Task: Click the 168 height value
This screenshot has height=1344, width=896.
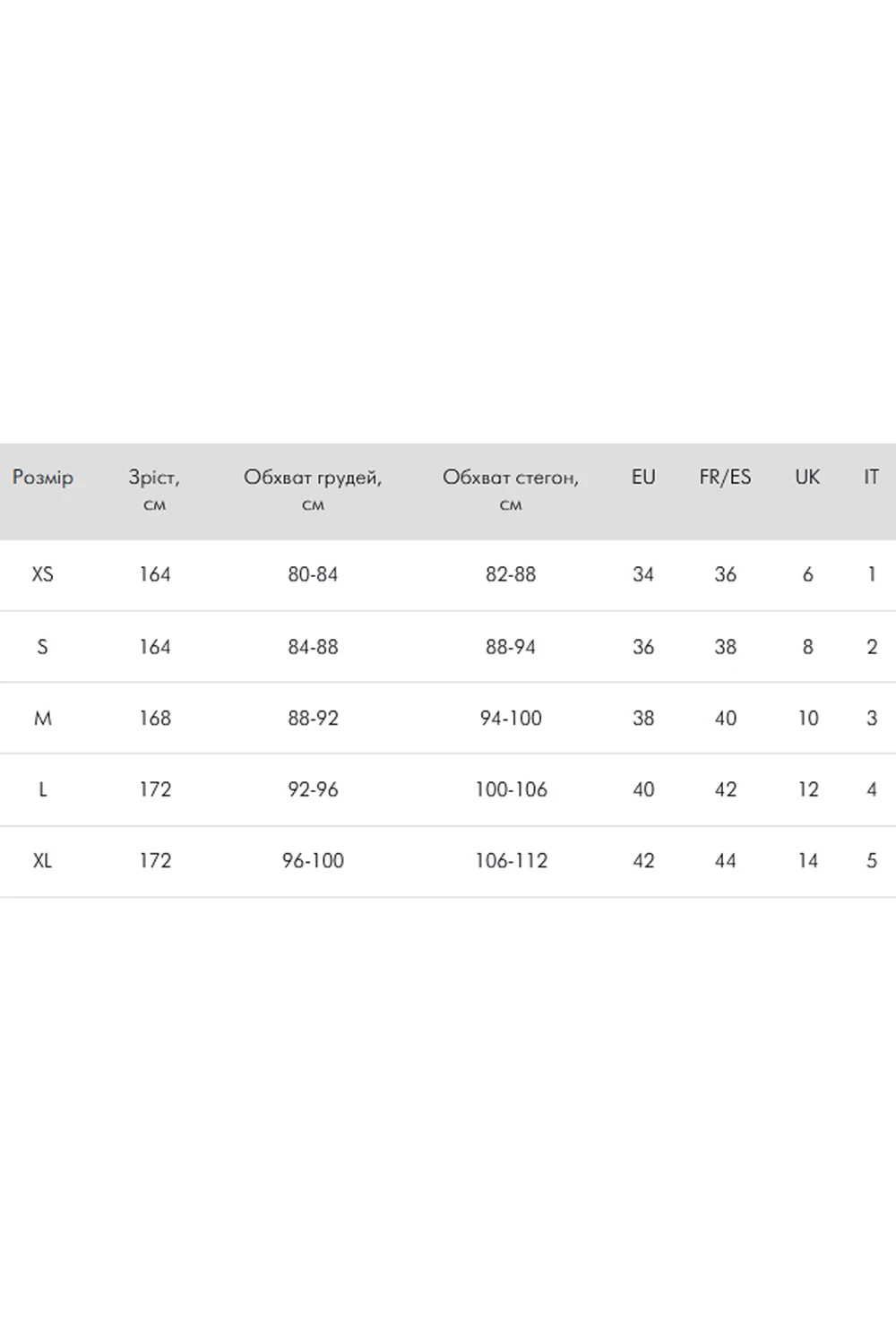Action: tap(154, 719)
